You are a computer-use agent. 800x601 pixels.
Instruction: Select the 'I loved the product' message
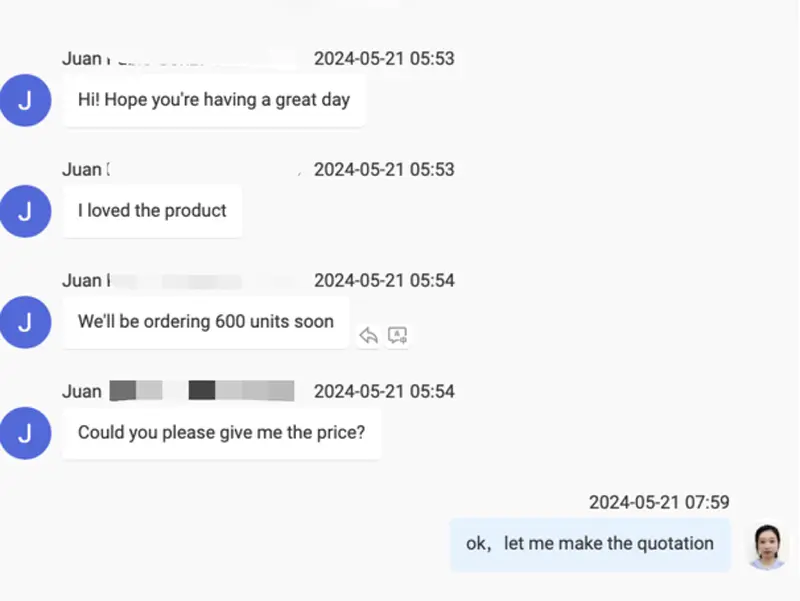point(152,211)
